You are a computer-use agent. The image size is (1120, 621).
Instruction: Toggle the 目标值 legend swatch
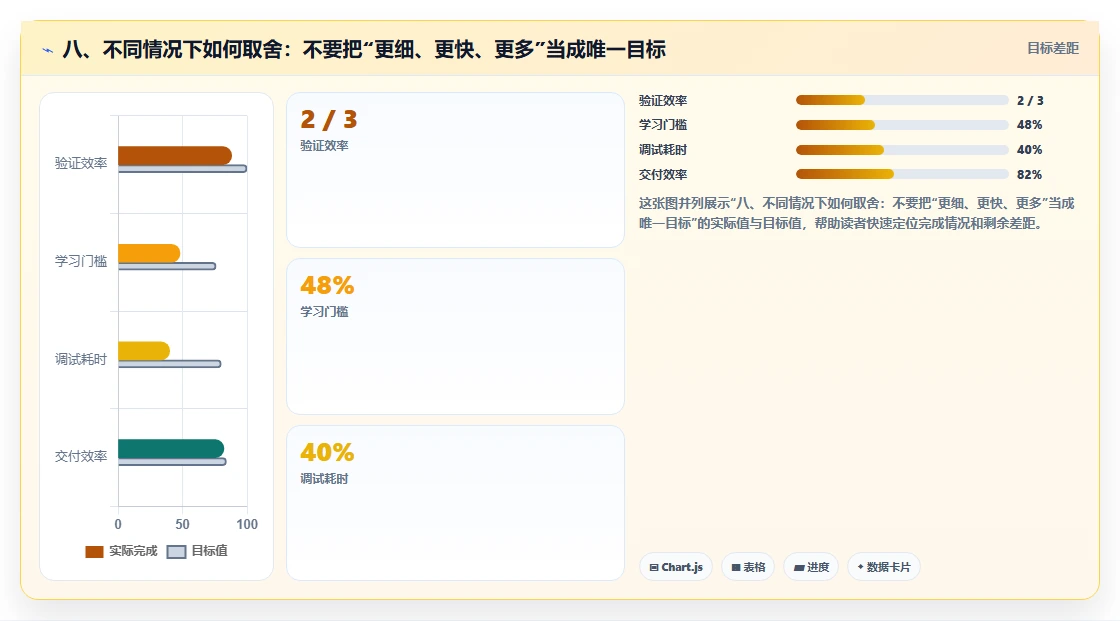click(176, 552)
